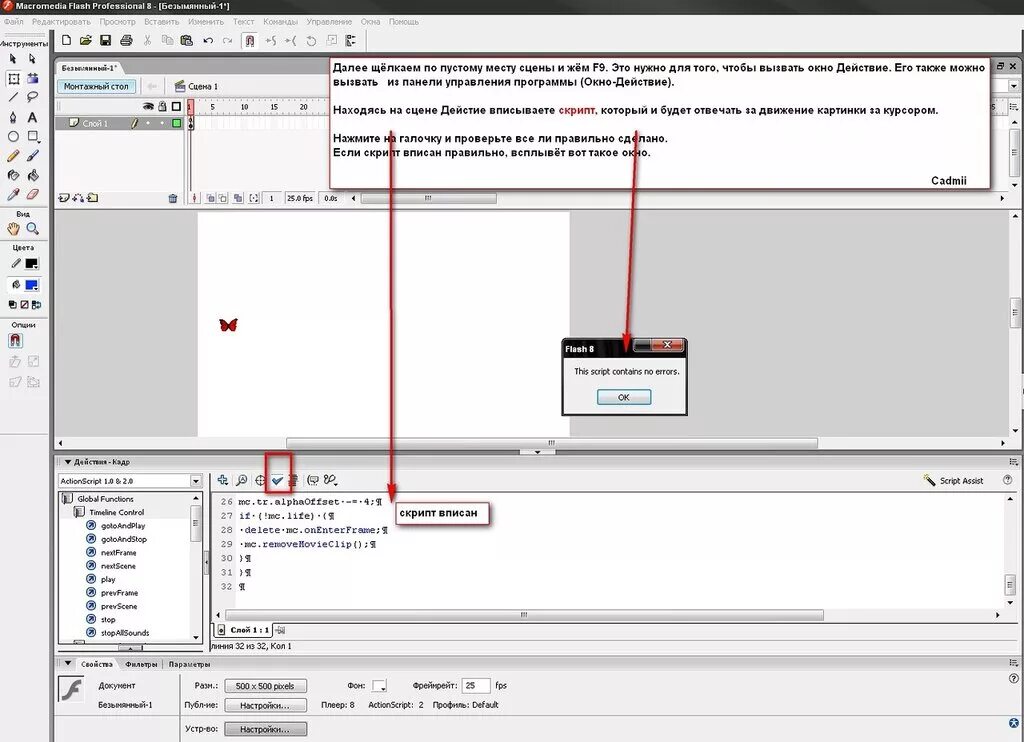This screenshot has width=1024, height=742.
Task: Click the Insert Layer icon
Action: click(63, 197)
